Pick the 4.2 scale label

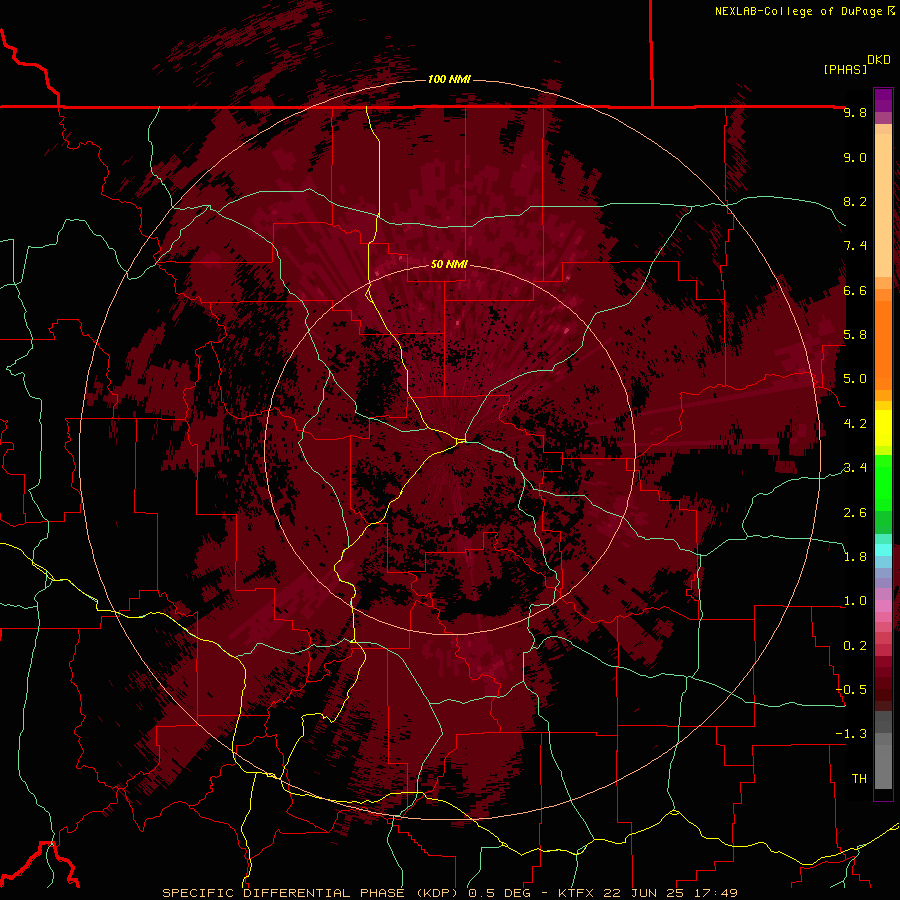(x=855, y=424)
